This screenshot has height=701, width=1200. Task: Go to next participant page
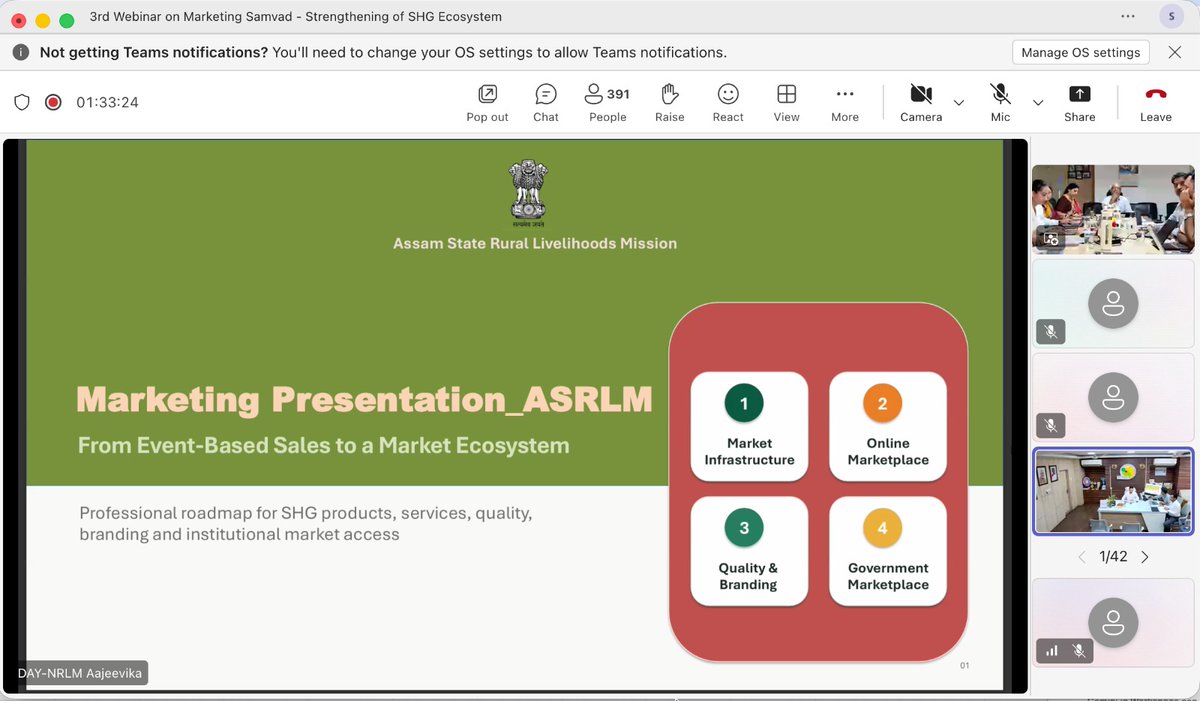click(x=1145, y=557)
